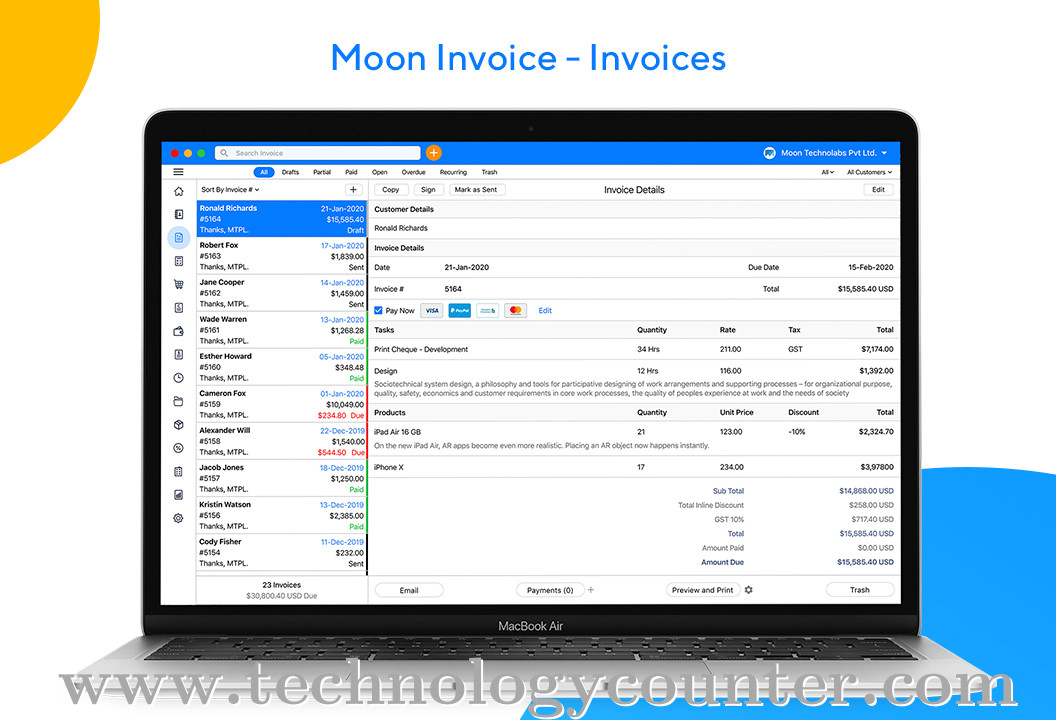Select Ronald Richards invoice #5164

pyautogui.click(x=282, y=219)
